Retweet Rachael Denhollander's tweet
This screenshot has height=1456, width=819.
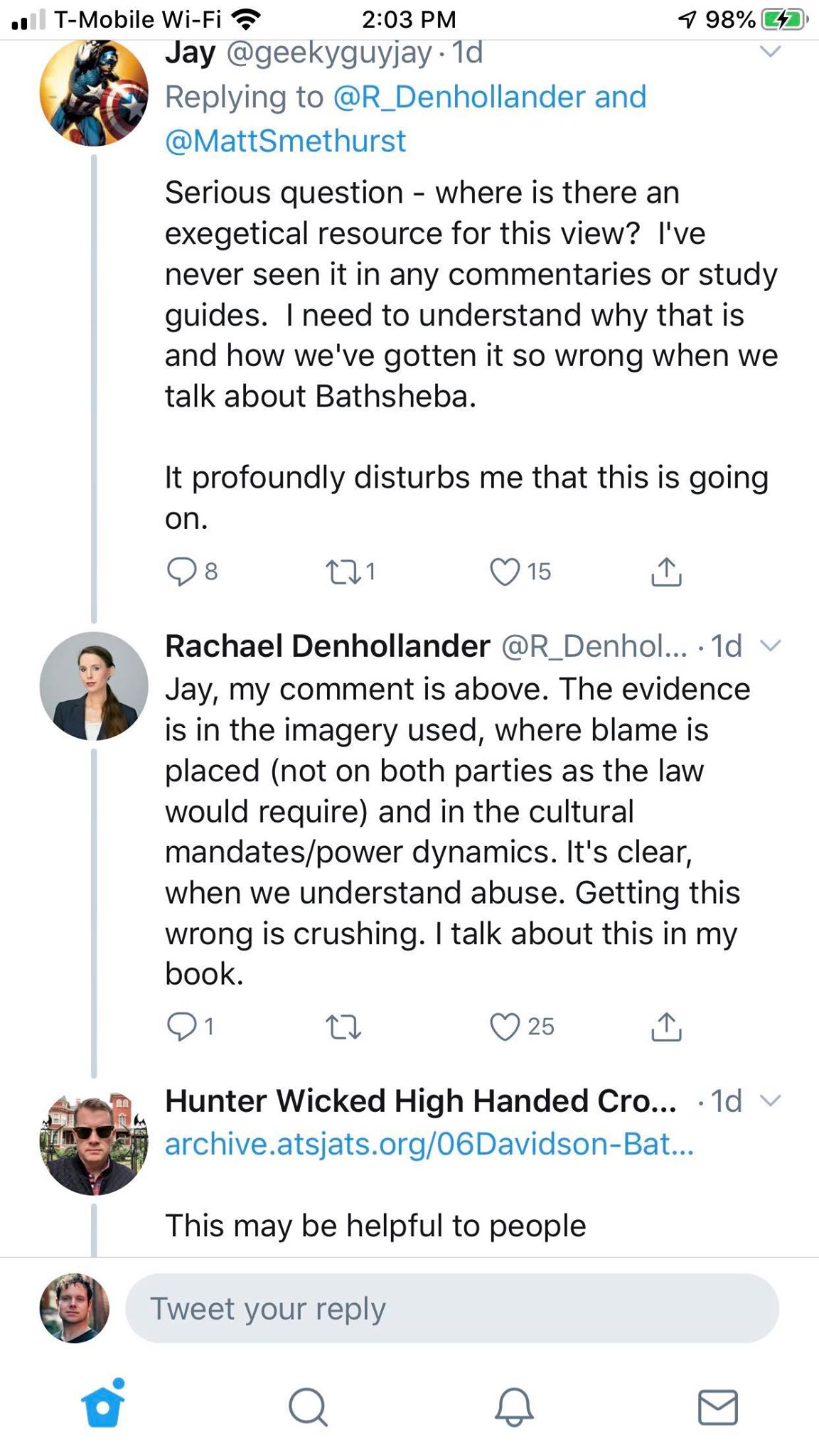pyautogui.click(x=343, y=1027)
